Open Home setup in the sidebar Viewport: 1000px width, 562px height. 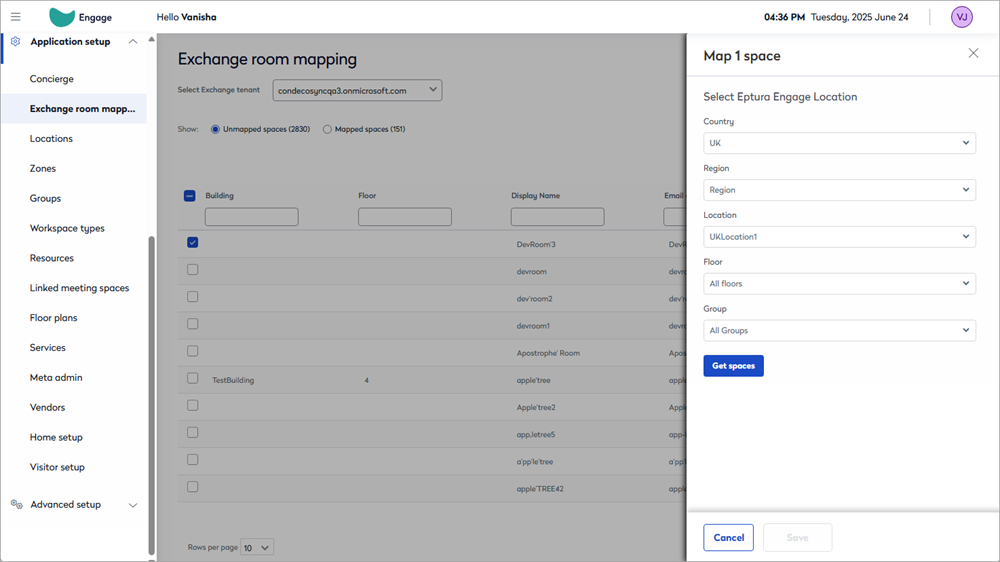(56, 437)
